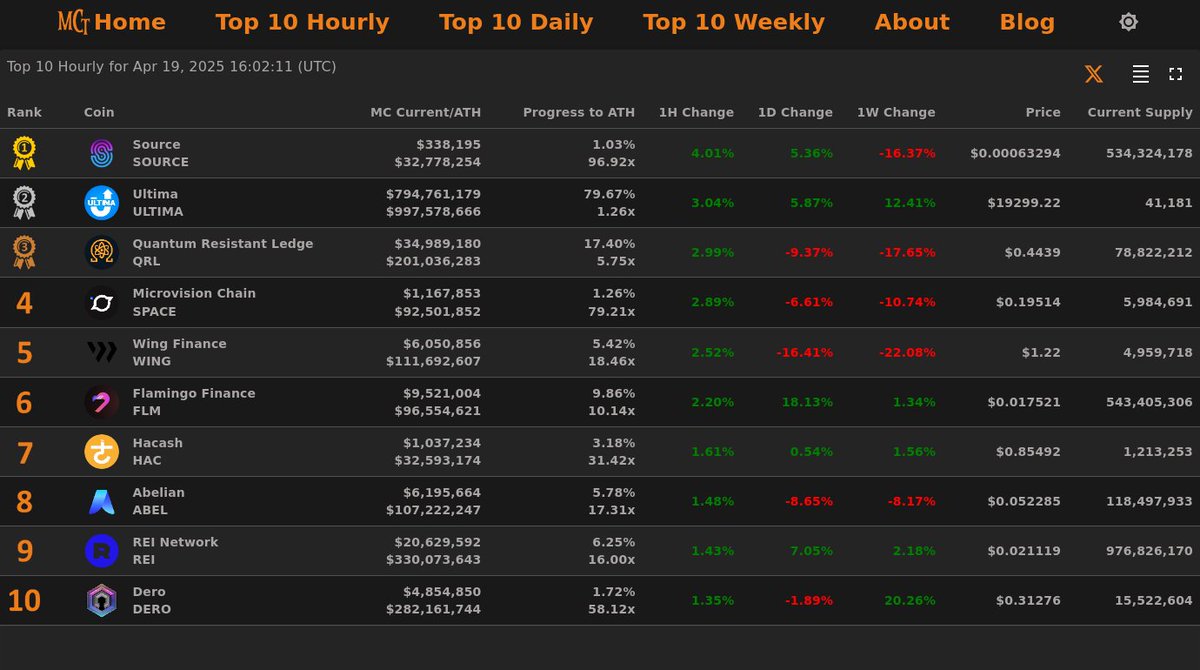Image resolution: width=1200 pixels, height=670 pixels.
Task: Open the Blog page
Action: [x=1027, y=22]
